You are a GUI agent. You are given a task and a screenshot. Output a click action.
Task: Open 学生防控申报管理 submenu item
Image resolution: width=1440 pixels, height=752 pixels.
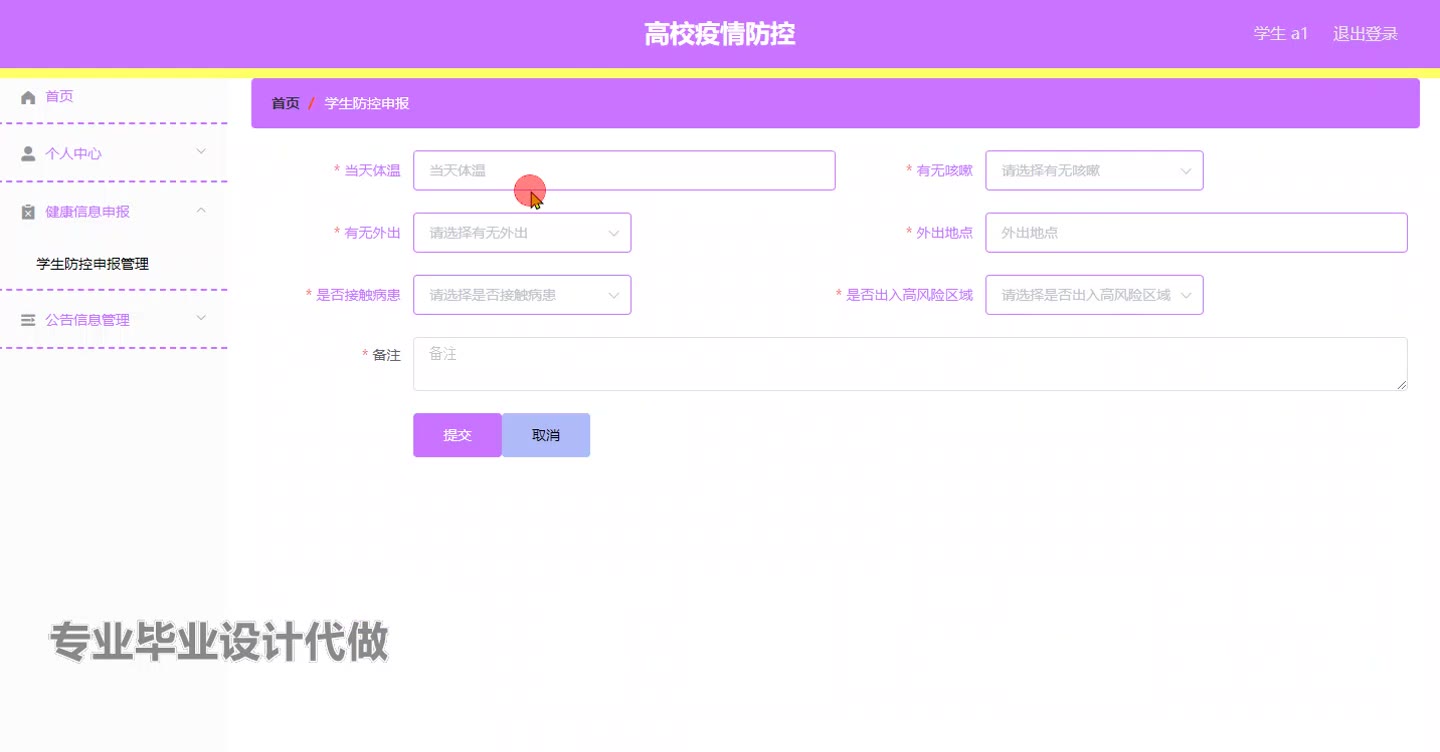93,265
